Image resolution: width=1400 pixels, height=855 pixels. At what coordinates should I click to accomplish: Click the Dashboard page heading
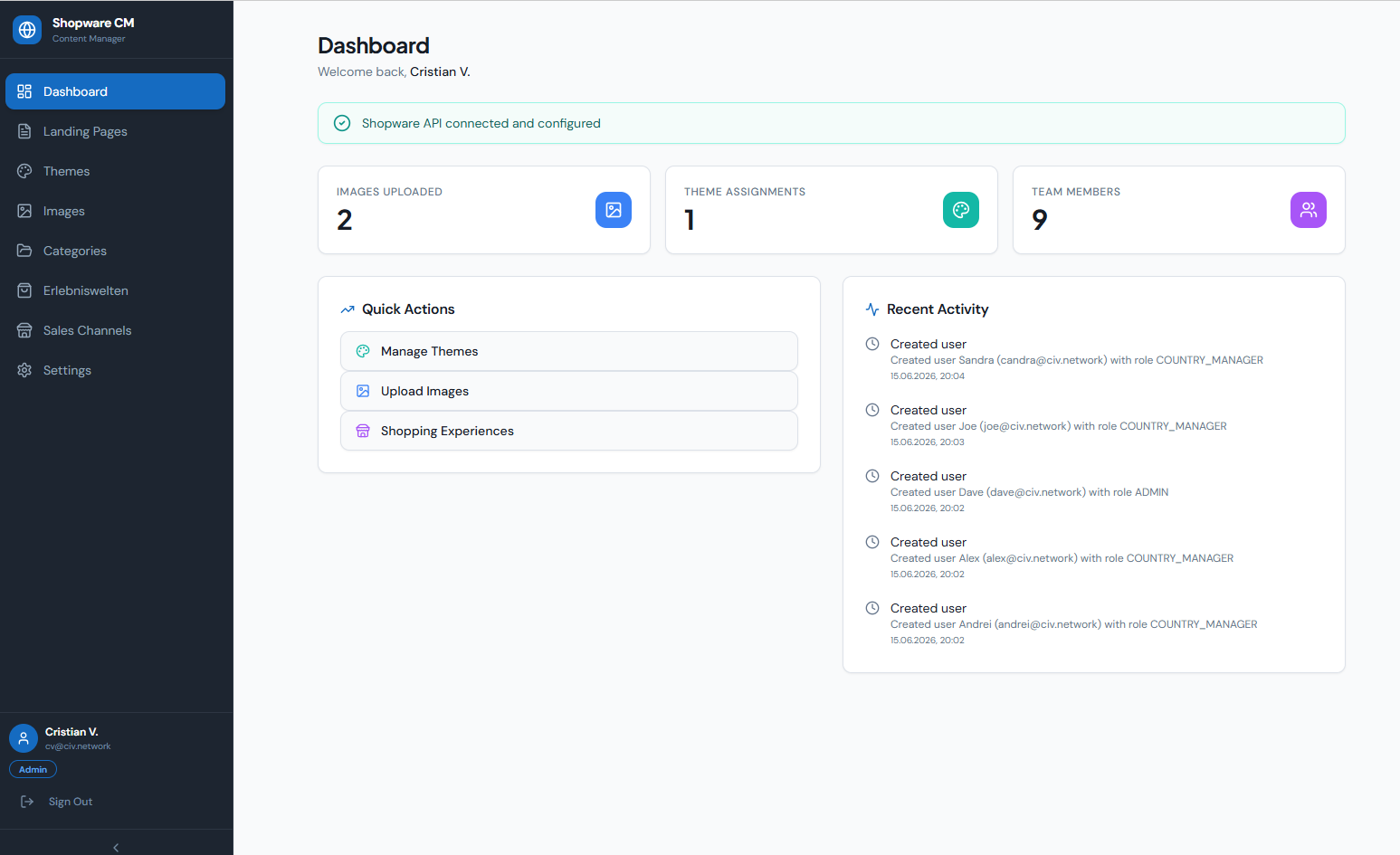[374, 45]
